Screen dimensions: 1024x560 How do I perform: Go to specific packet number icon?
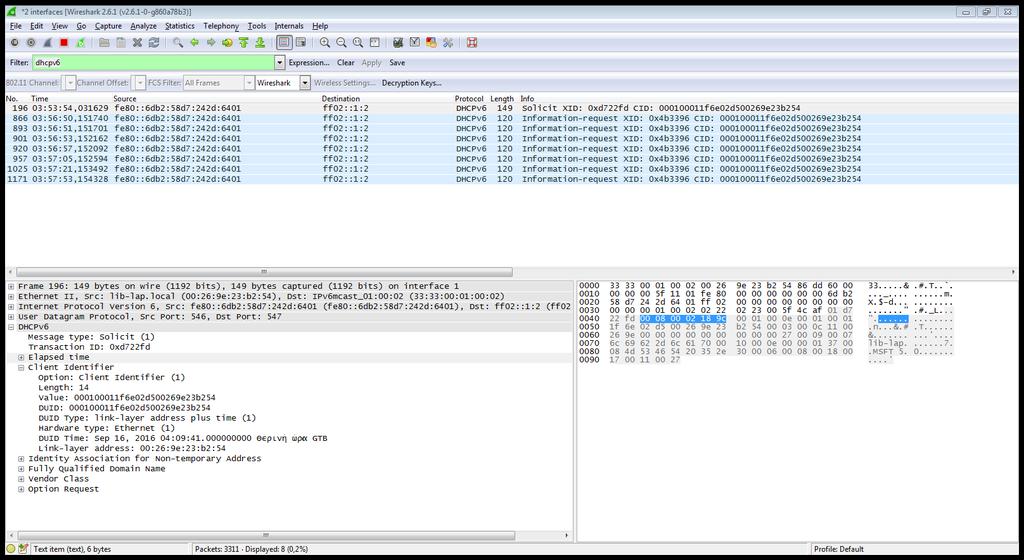pos(227,42)
